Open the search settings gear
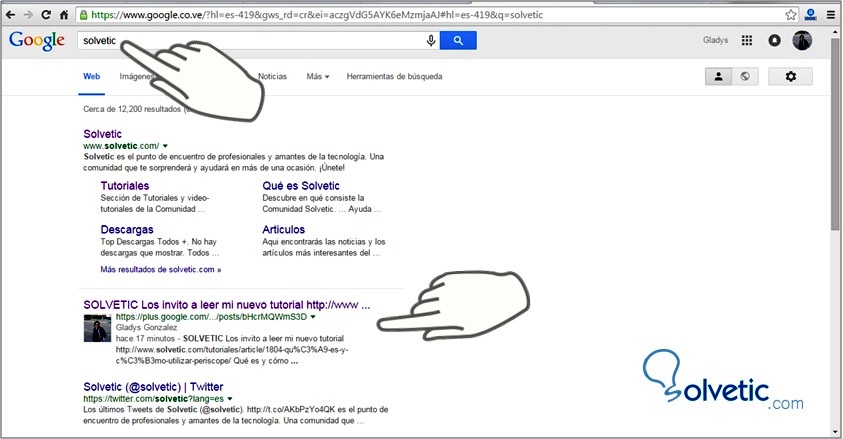Screen dimensions: 843x439 pos(790,76)
